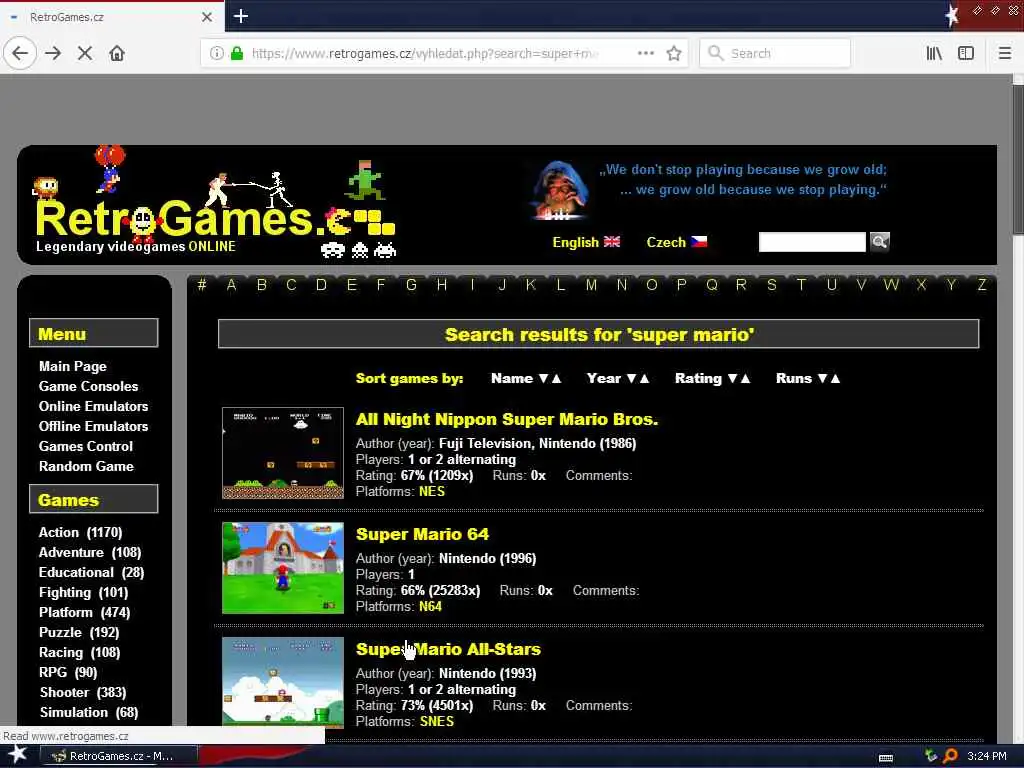Browse Educational games category
1024x768 pixels.
coord(91,572)
